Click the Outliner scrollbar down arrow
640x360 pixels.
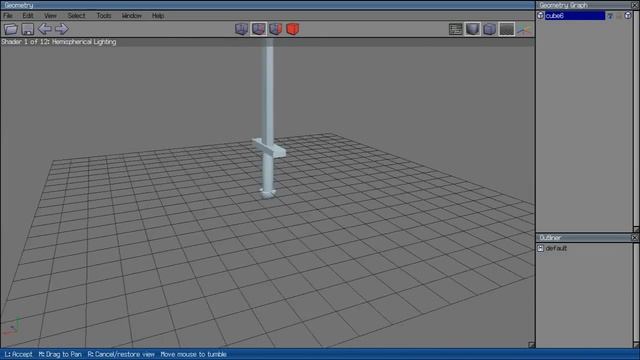click(x=636, y=344)
